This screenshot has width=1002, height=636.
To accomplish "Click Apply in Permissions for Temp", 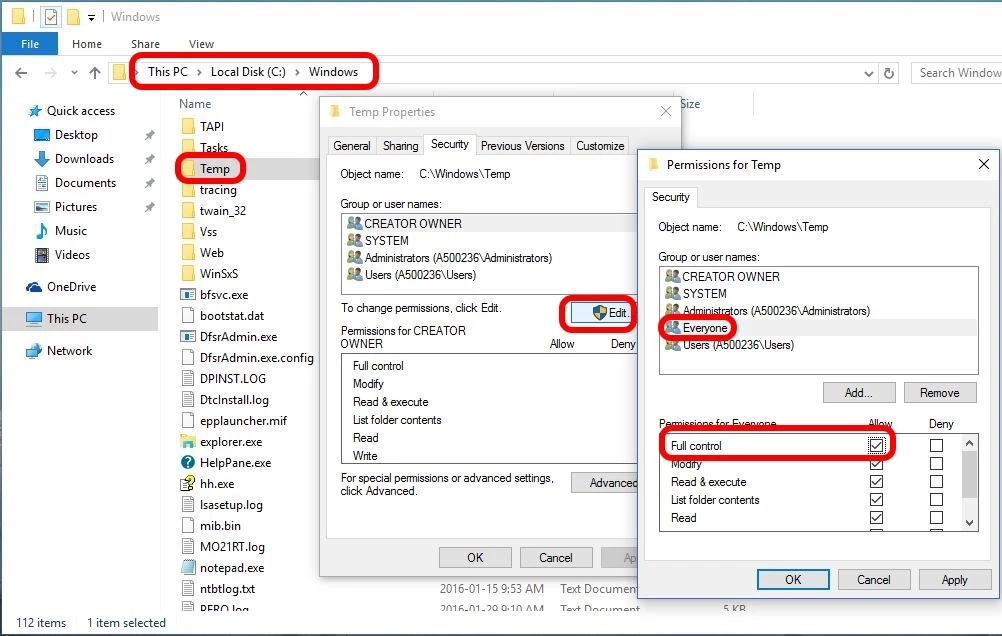I will [954, 580].
